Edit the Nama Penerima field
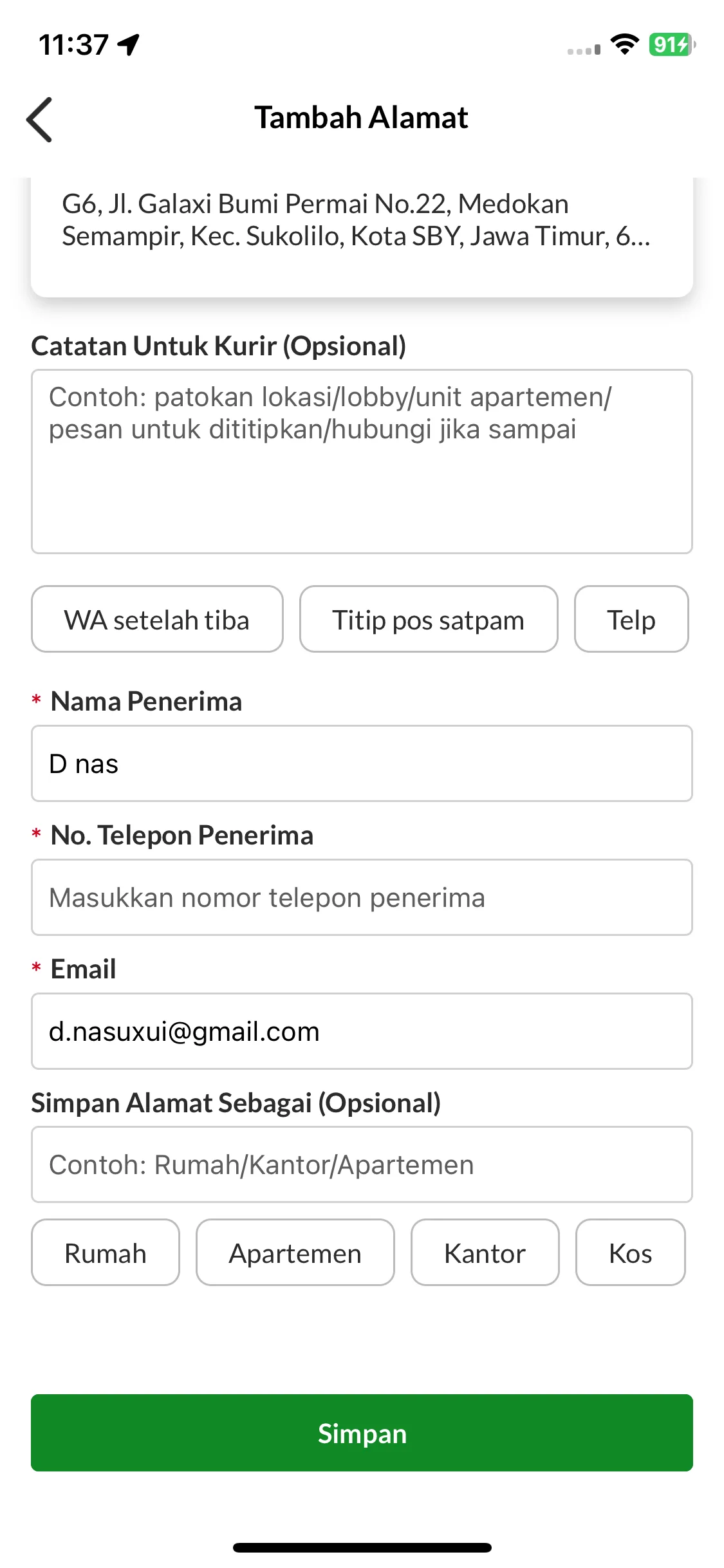Image resolution: width=724 pixels, height=1568 pixels. coord(362,763)
